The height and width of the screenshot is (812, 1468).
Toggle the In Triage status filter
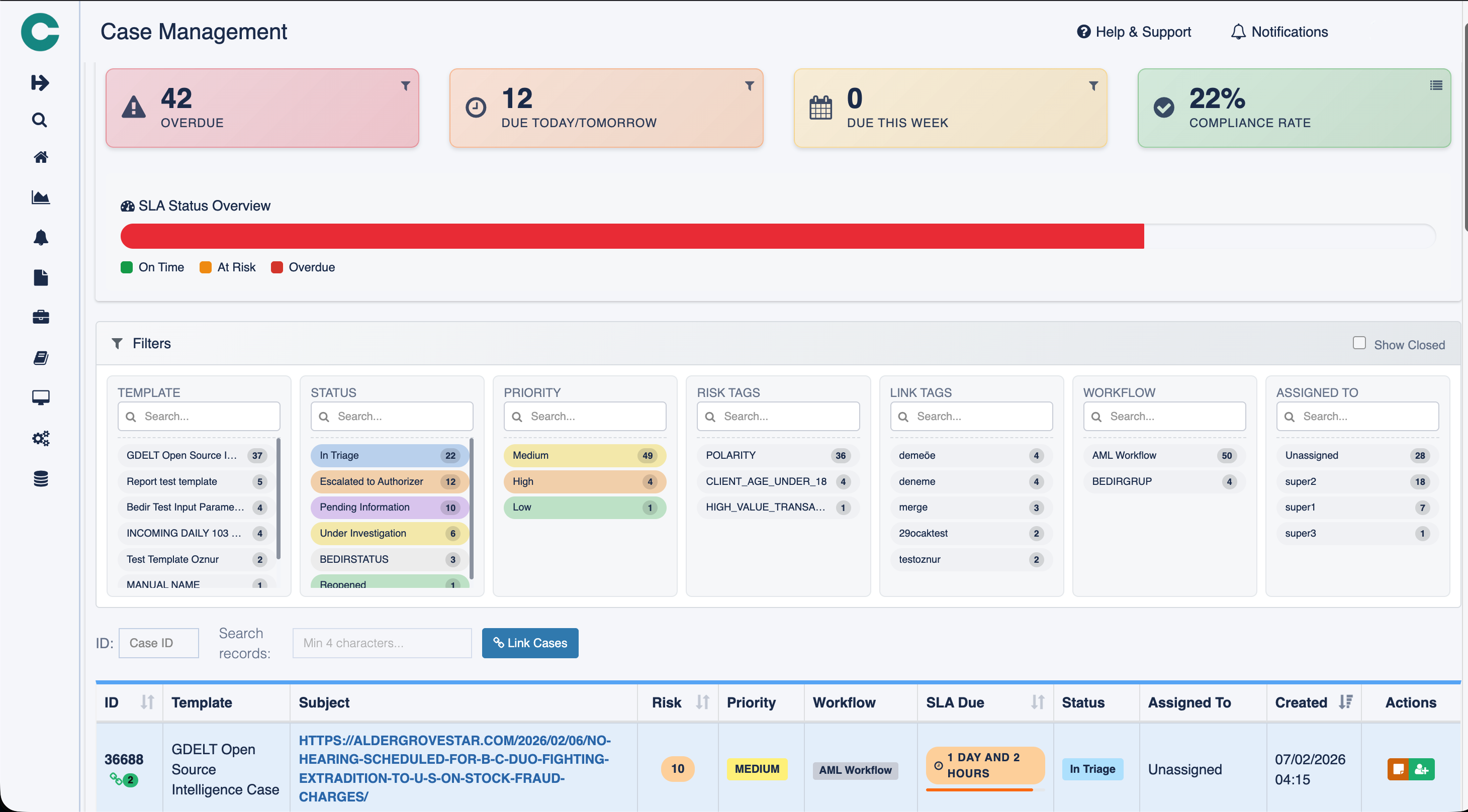[389, 456]
